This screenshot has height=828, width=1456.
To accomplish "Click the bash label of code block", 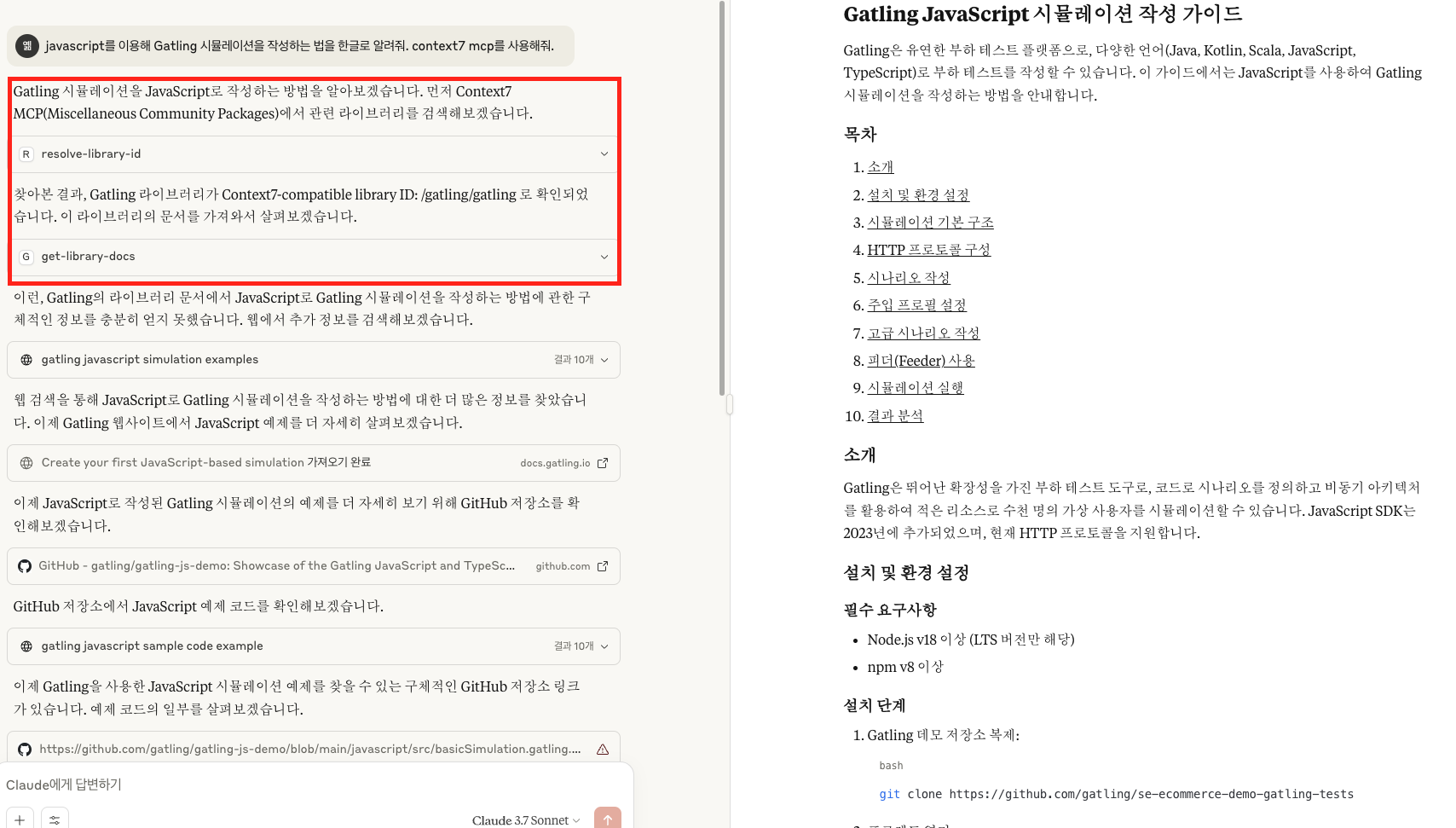I will (891, 766).
